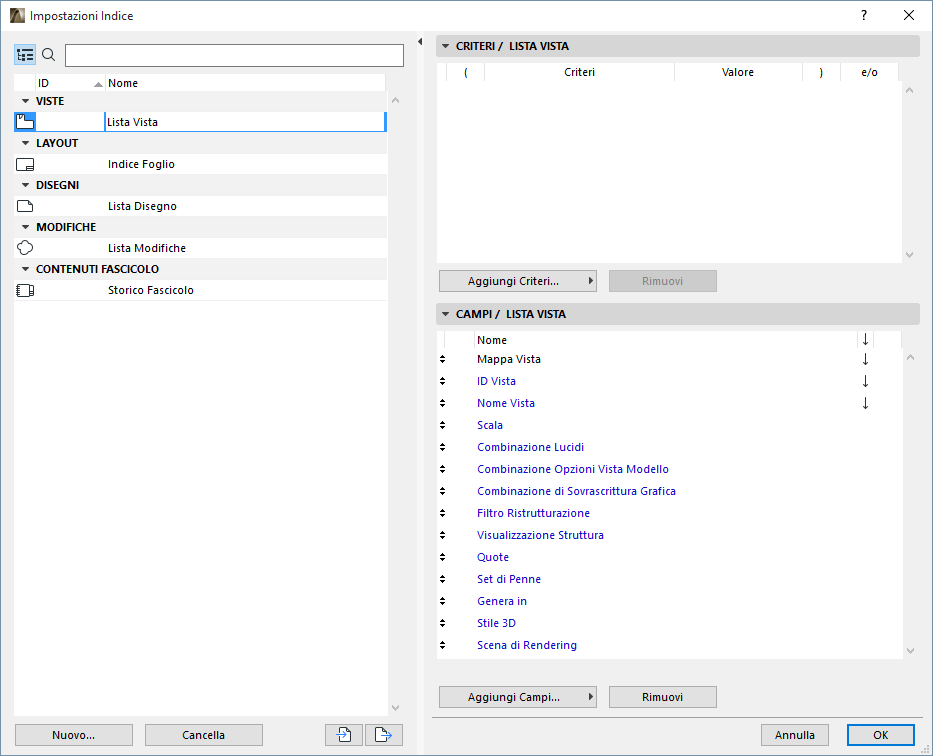Toggle sort direction for Mappa Vista
The height and width of the screenshot is (756, 933).
[865, 359]
